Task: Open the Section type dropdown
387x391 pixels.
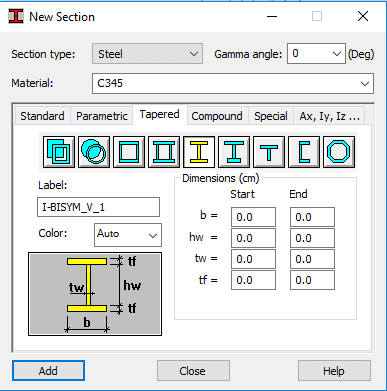Action: click(x=147, y=54)
